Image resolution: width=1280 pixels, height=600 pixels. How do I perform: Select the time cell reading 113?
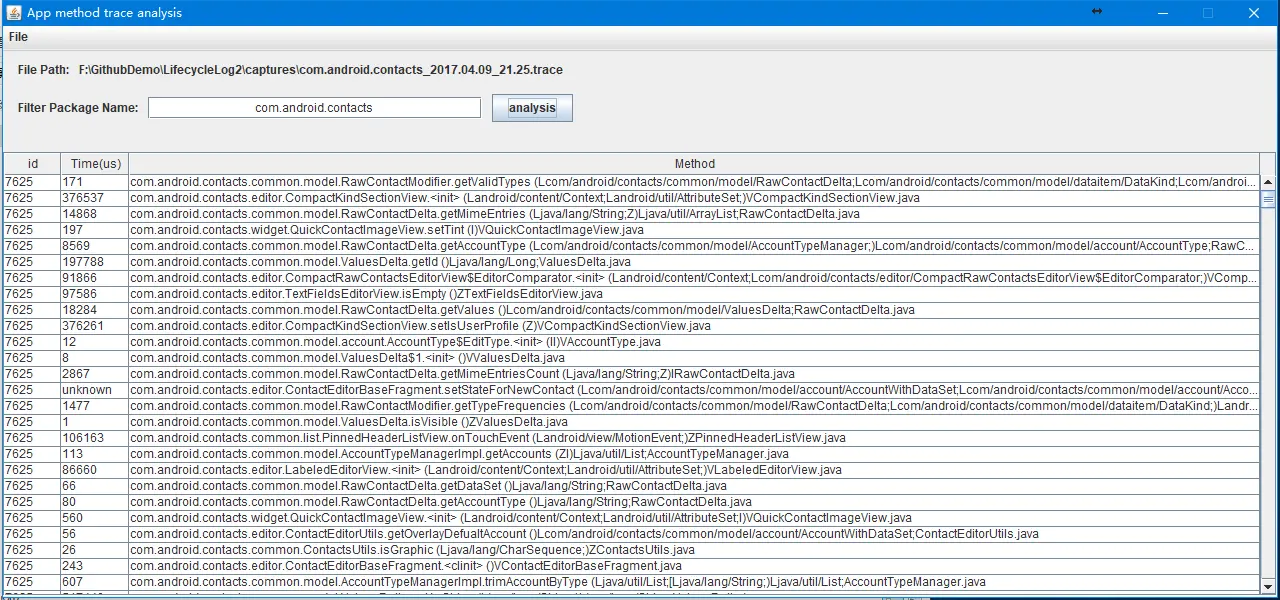coord(94,454)
